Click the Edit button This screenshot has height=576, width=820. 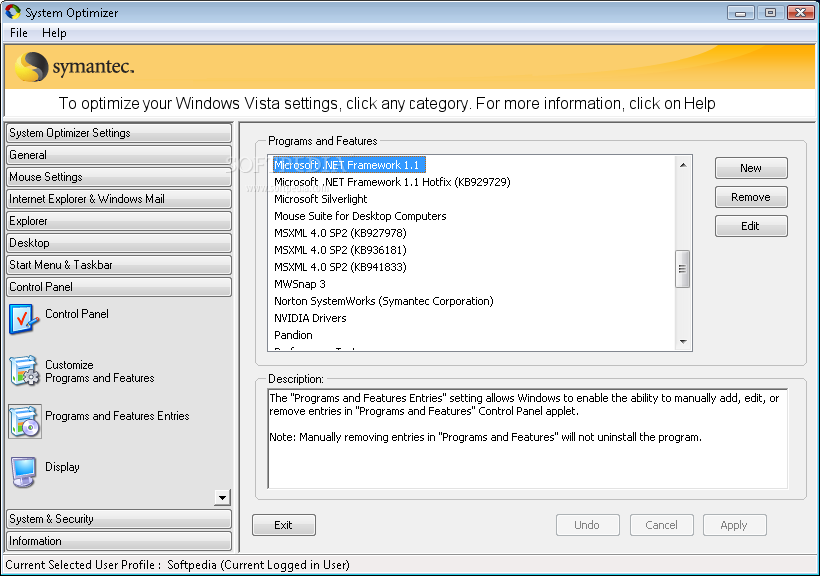[x=751, y=226]
